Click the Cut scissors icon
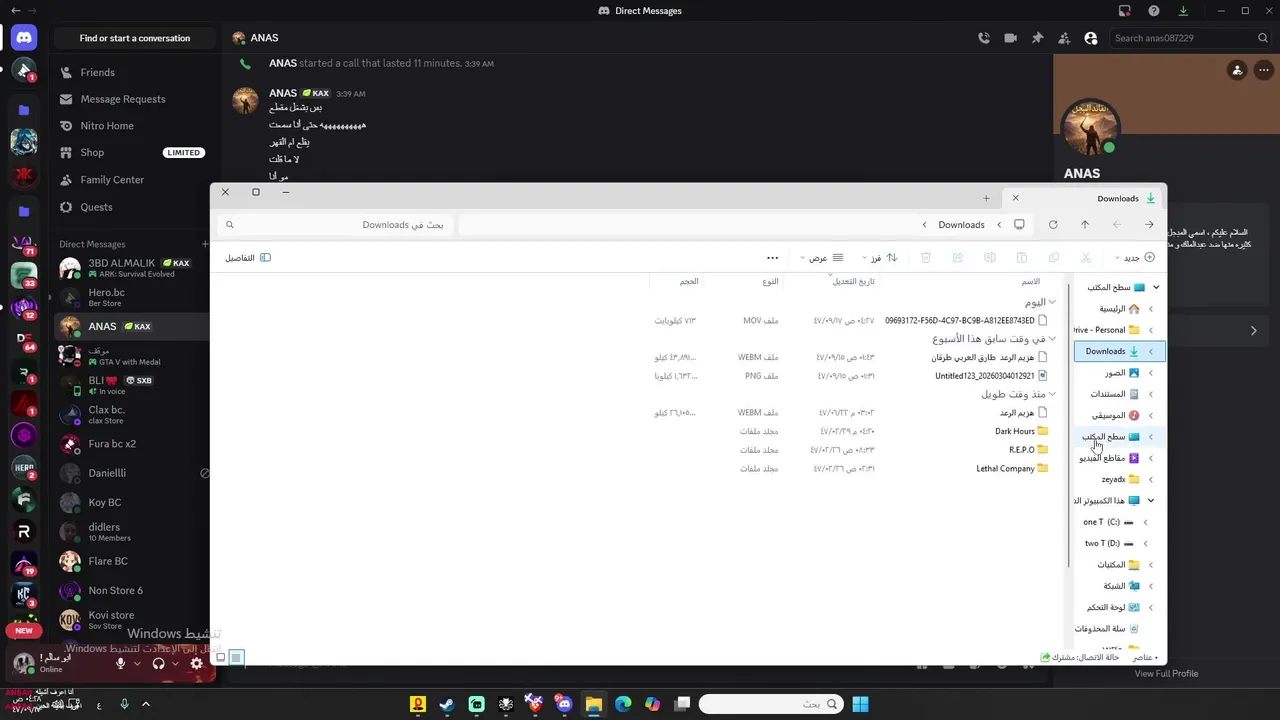Viewport: 1280px width, 720px height. click(1086, 258)
